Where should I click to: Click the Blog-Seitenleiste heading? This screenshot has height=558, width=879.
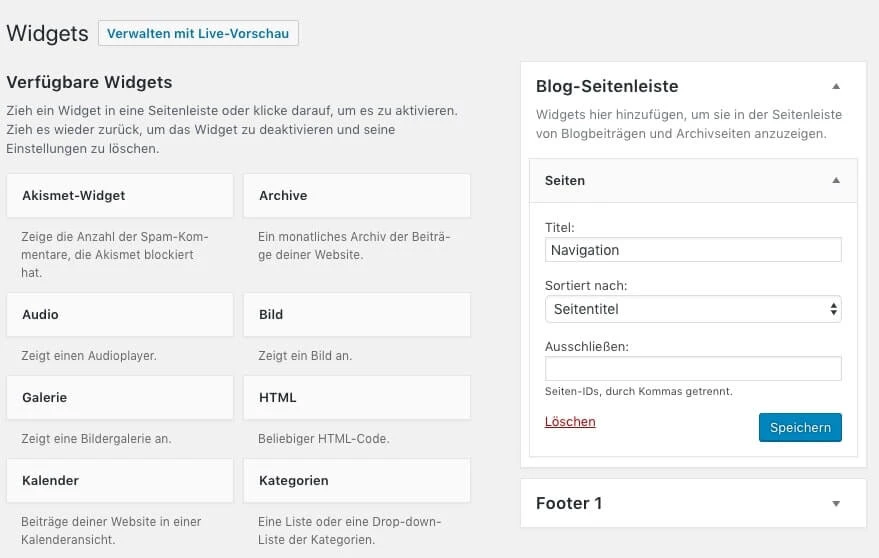point(607,86)
